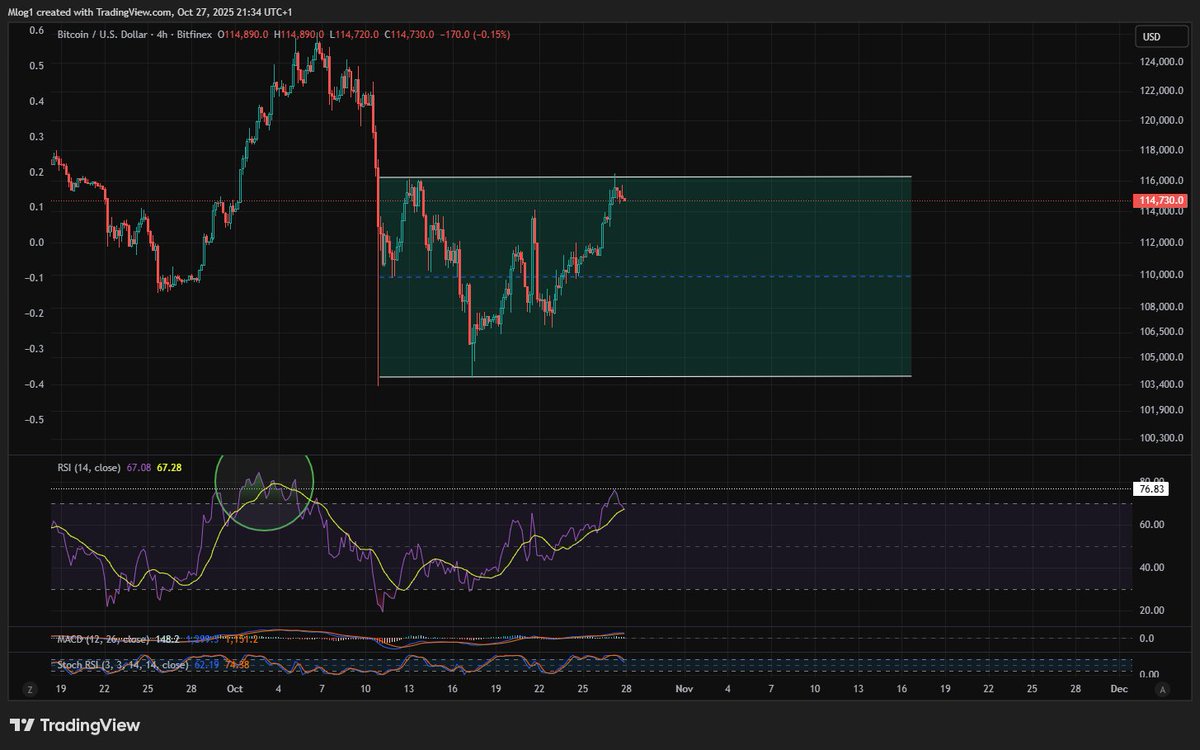Screen dimensions: 1200x750
Task: Click the 110,000.0 price axis label
Action: [x=1160, y=275]
